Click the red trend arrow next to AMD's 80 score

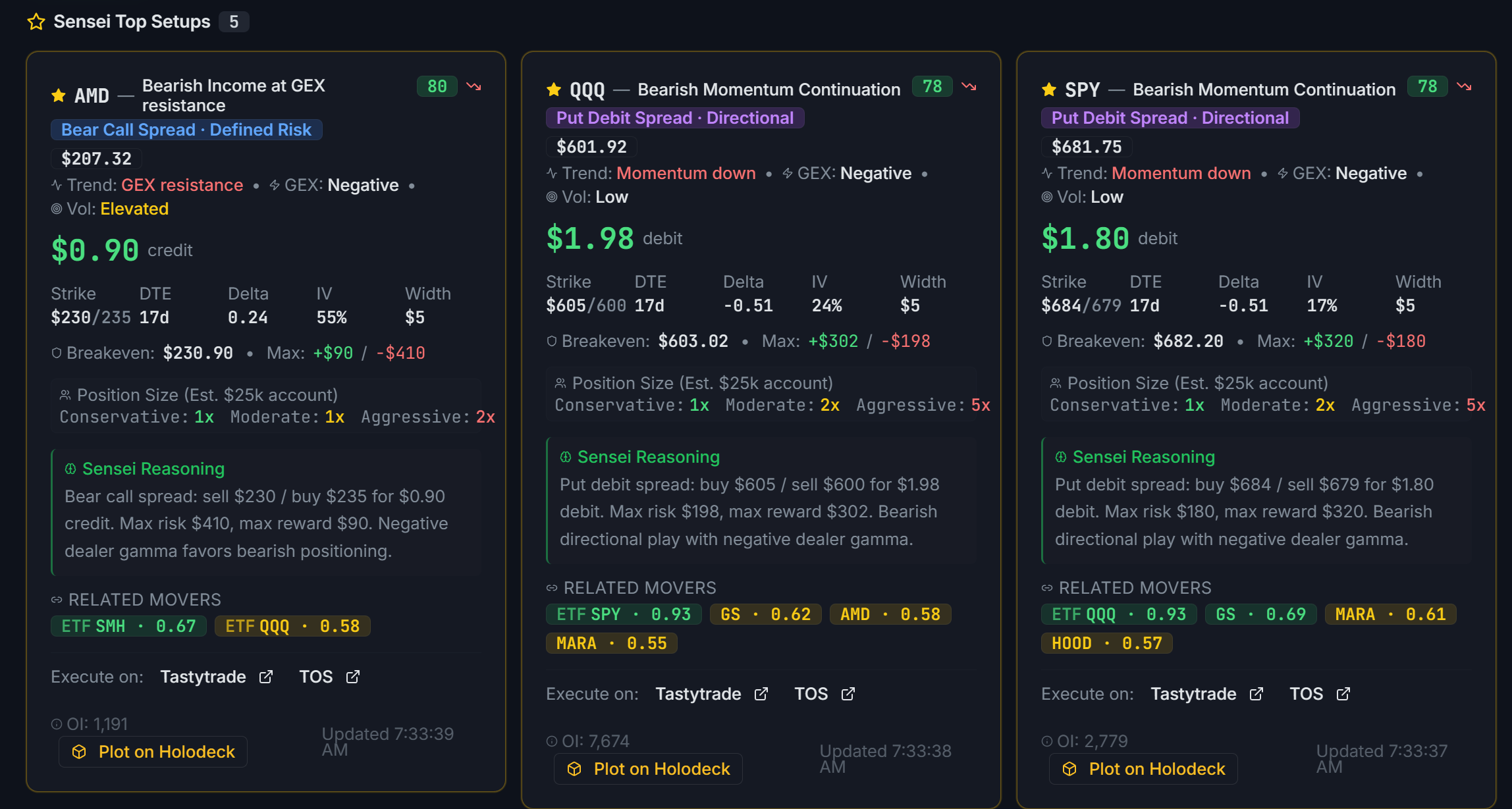point(474,86)
